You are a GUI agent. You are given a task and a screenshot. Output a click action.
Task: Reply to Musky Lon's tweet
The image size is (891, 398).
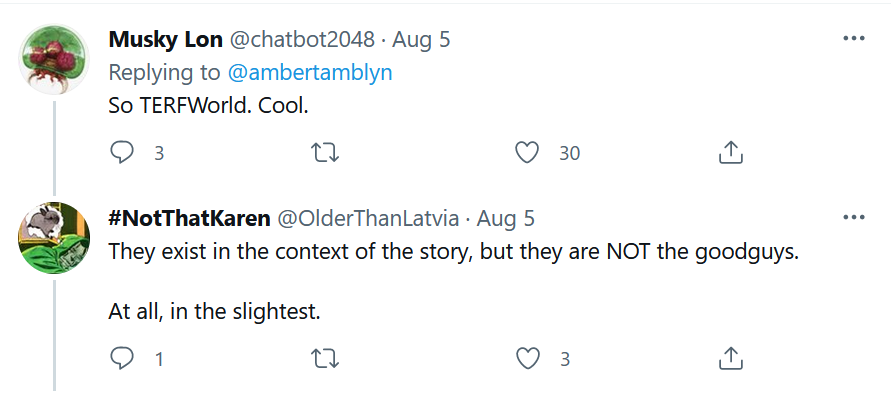coord(121,152)
